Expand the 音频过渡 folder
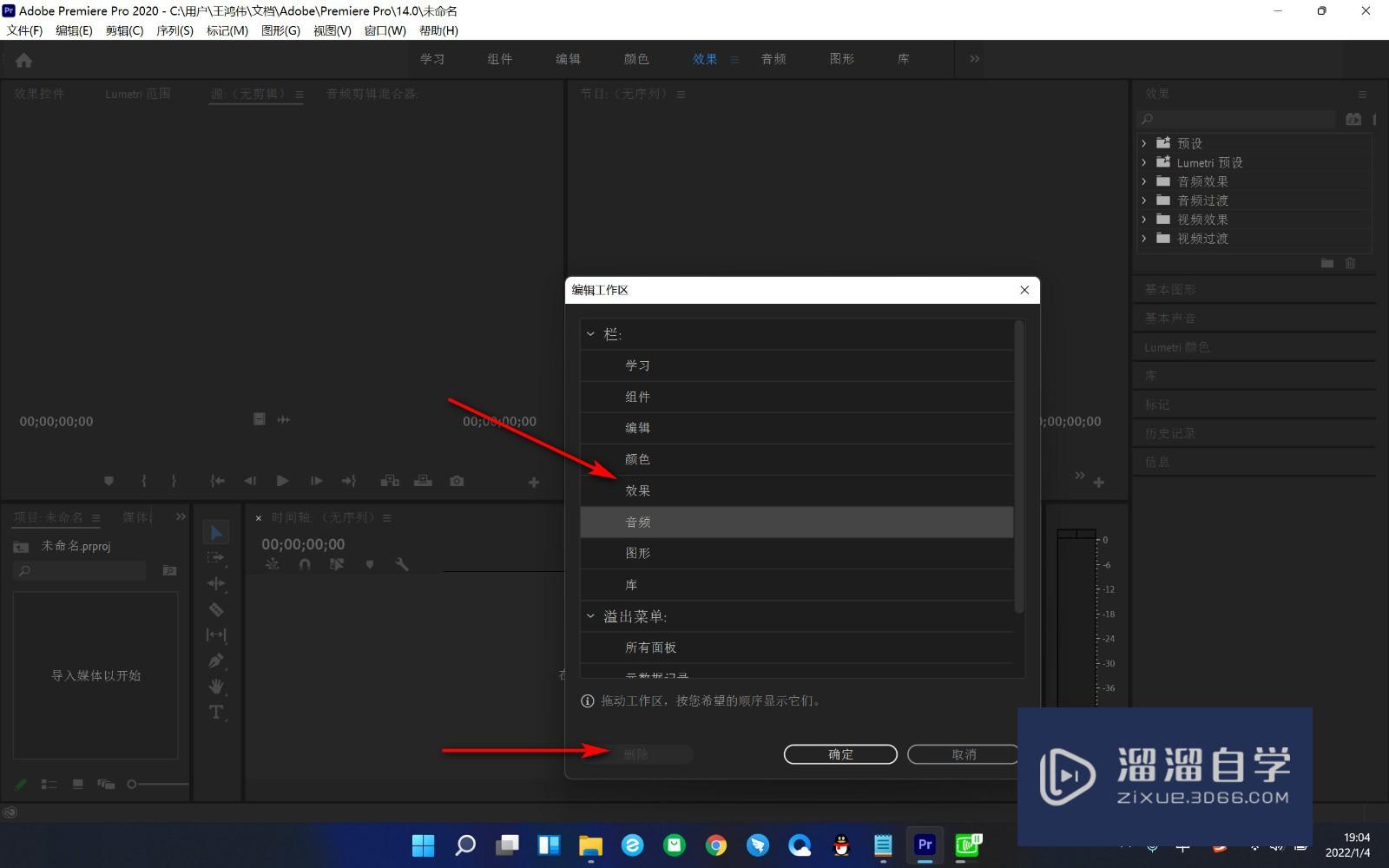This screenshot has width=1389, height=868. click(x=1144, y=201)
